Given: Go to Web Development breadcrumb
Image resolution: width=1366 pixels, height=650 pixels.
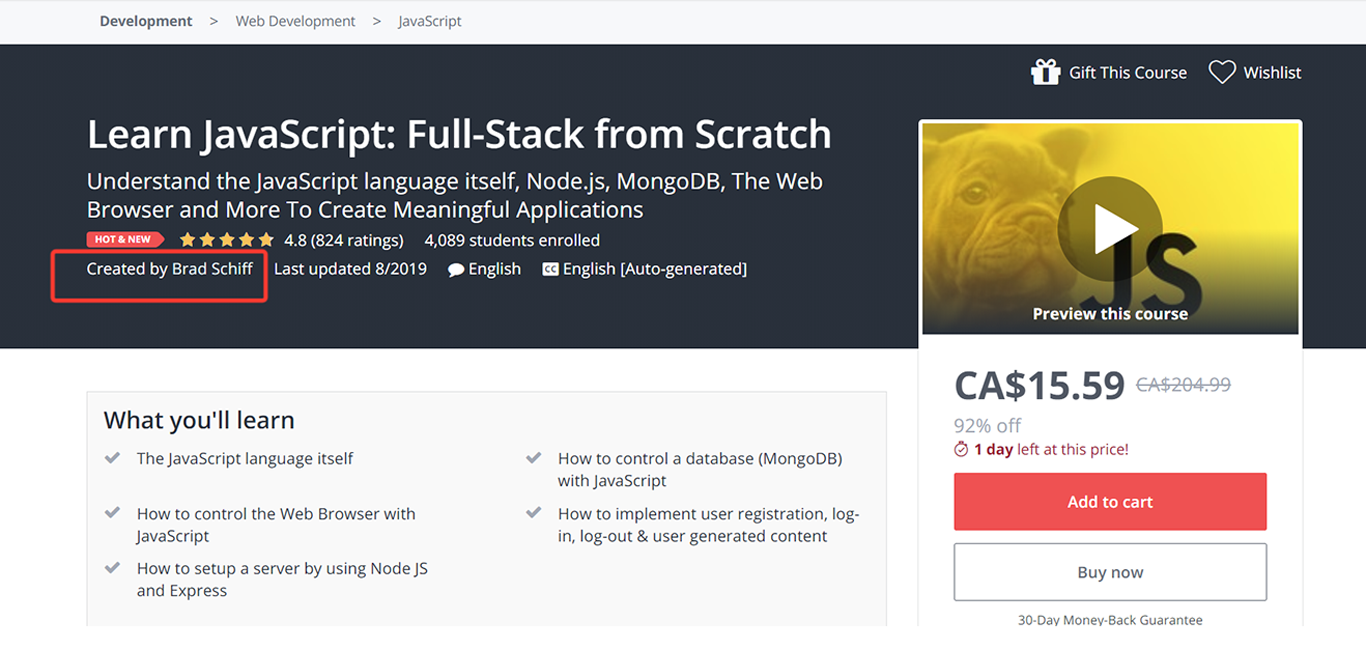Looking at the screenshot, I should pyautogui.click(x=295, y=21).
